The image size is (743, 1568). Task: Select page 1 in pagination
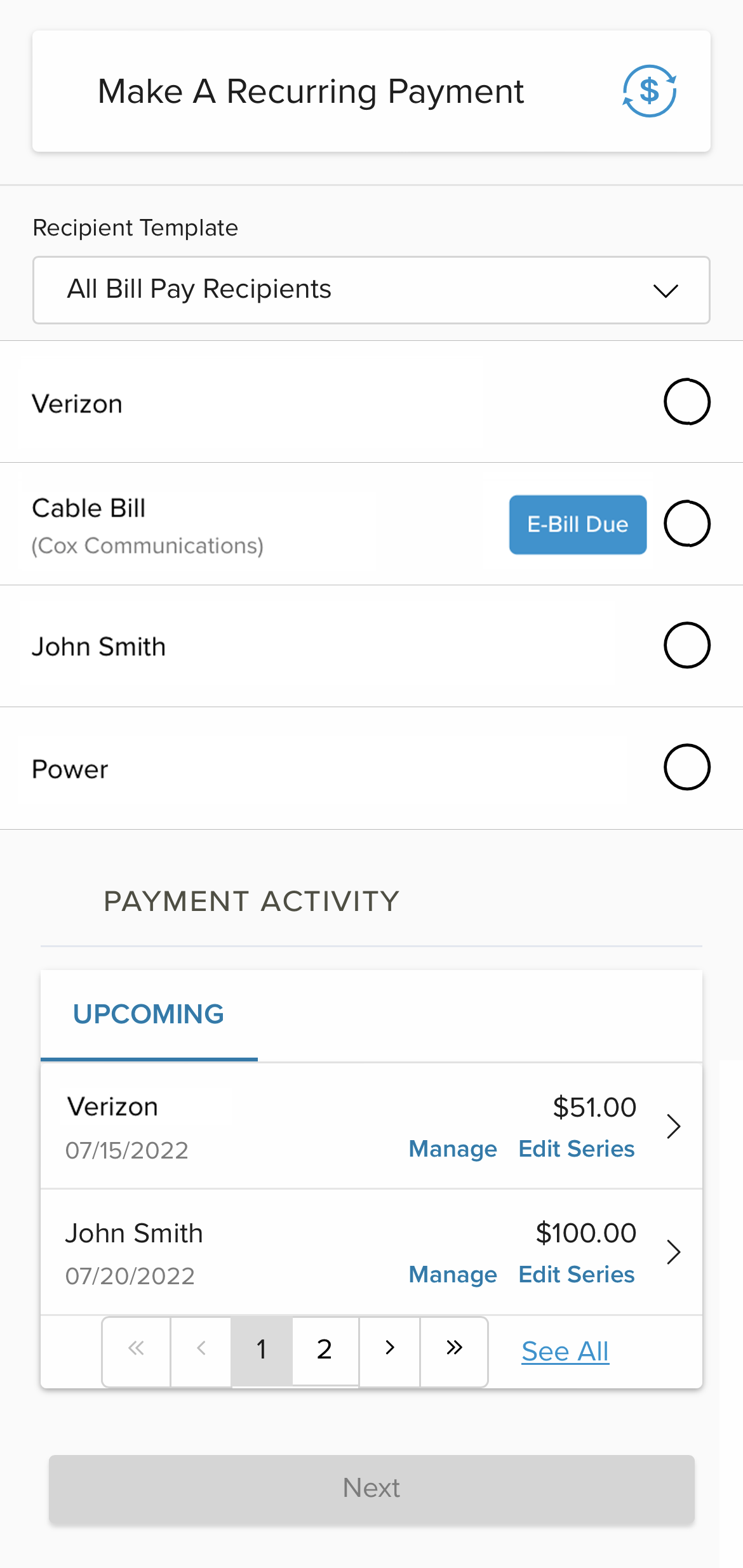point(262,1350)
